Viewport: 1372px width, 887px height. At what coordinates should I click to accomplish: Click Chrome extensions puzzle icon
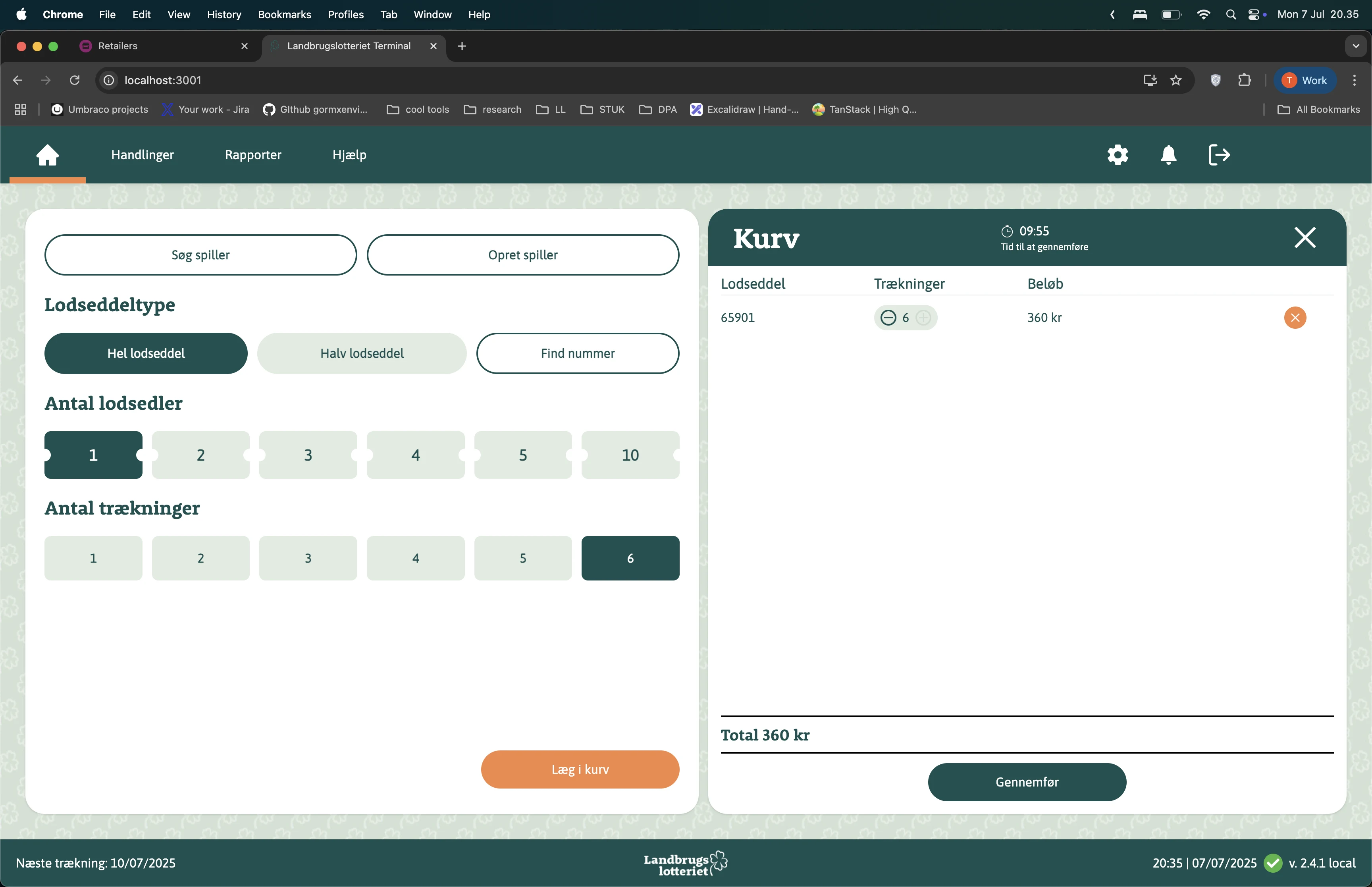click(1244, 80)
